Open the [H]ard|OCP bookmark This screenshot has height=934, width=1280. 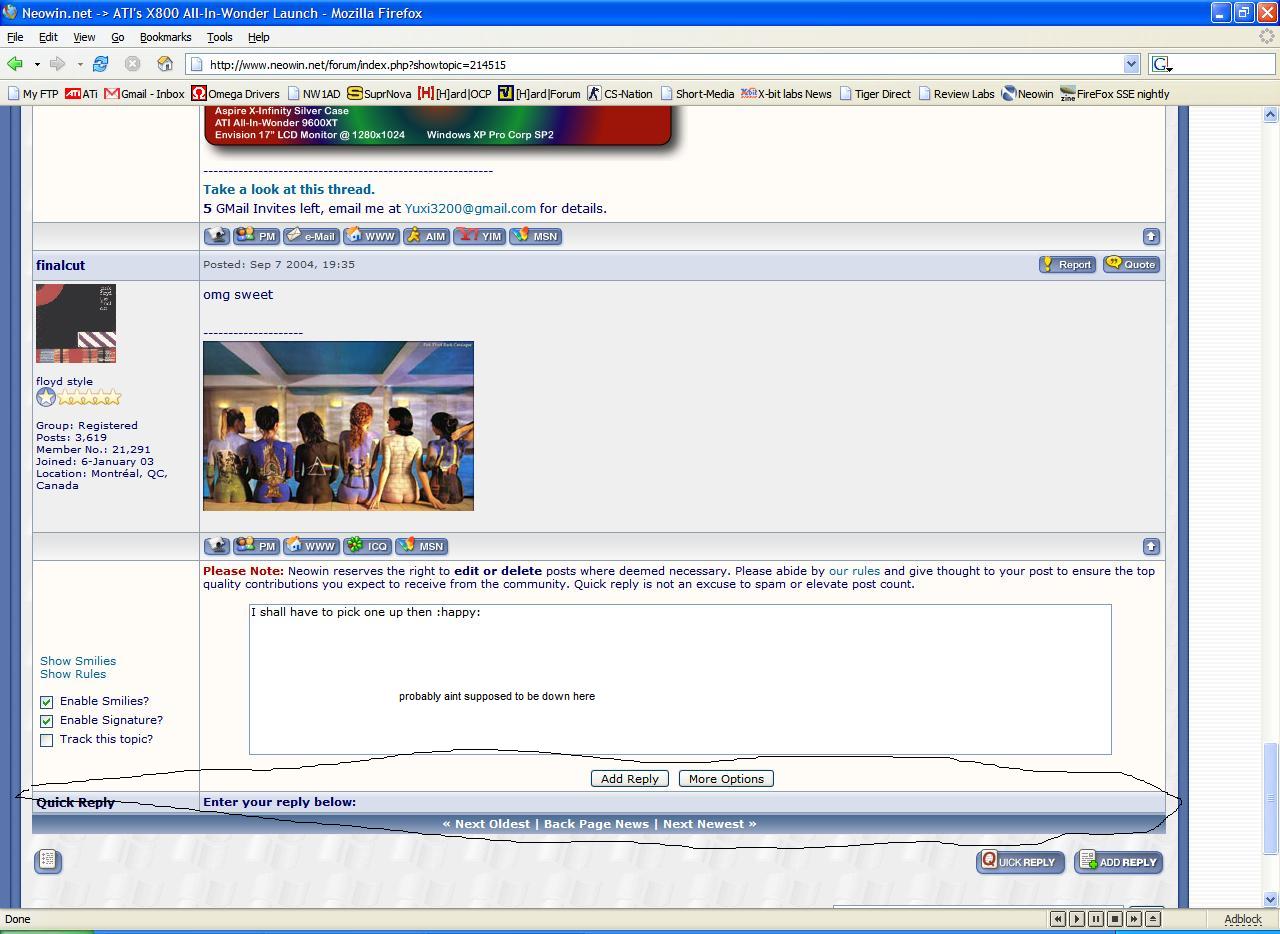[455, 94]
